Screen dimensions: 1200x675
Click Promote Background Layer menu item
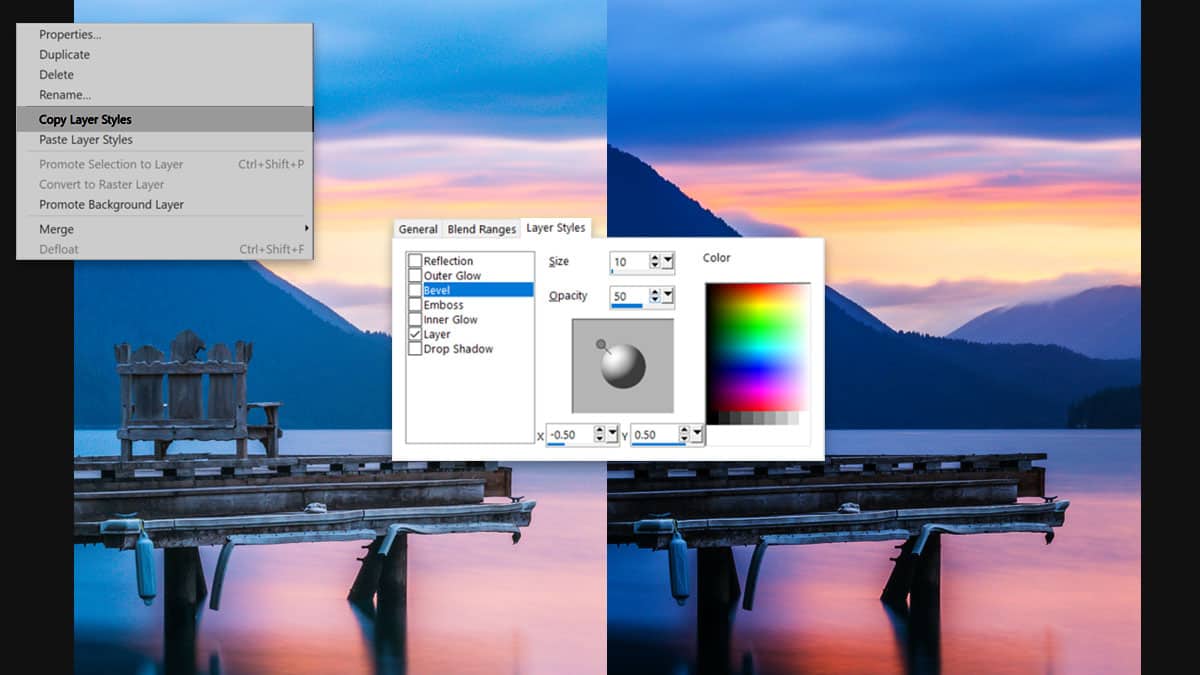click(111, 205)
